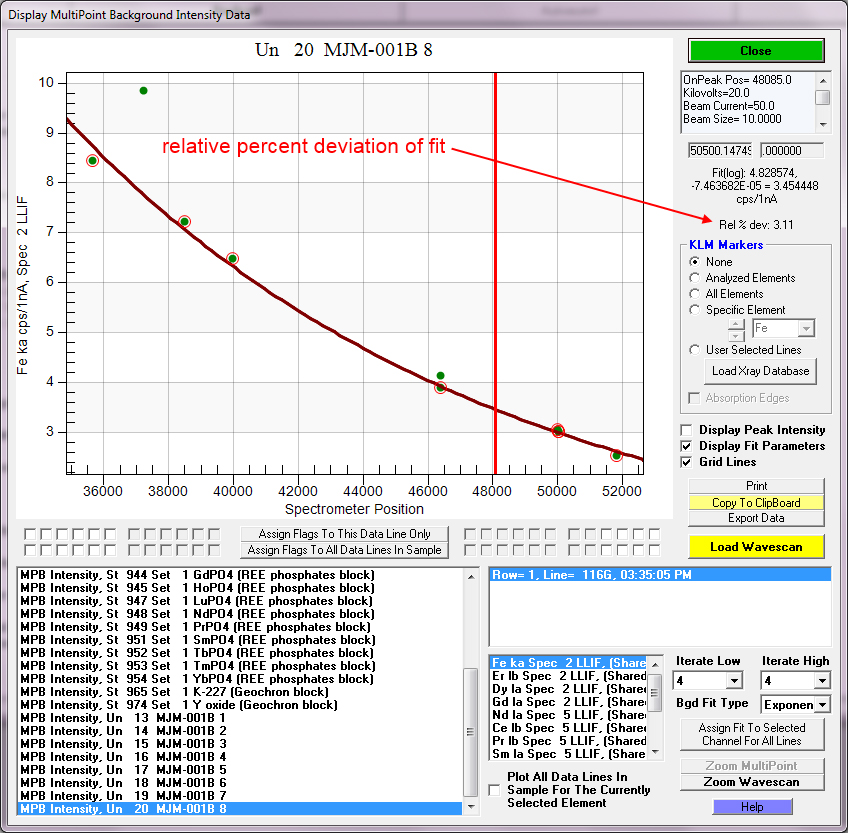Toggle the Grid Lines checkbox
Viewport: 848px width, 833px height.
click(x=686, y=462)
